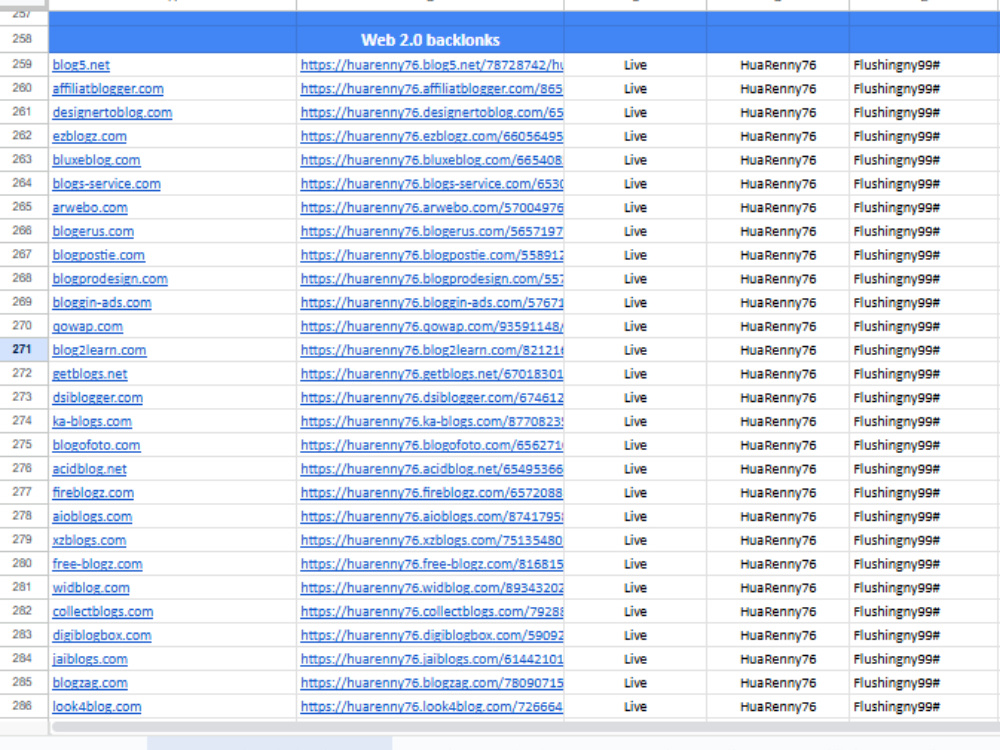
Task: Open collectblogs.com link
Action: 103,611
